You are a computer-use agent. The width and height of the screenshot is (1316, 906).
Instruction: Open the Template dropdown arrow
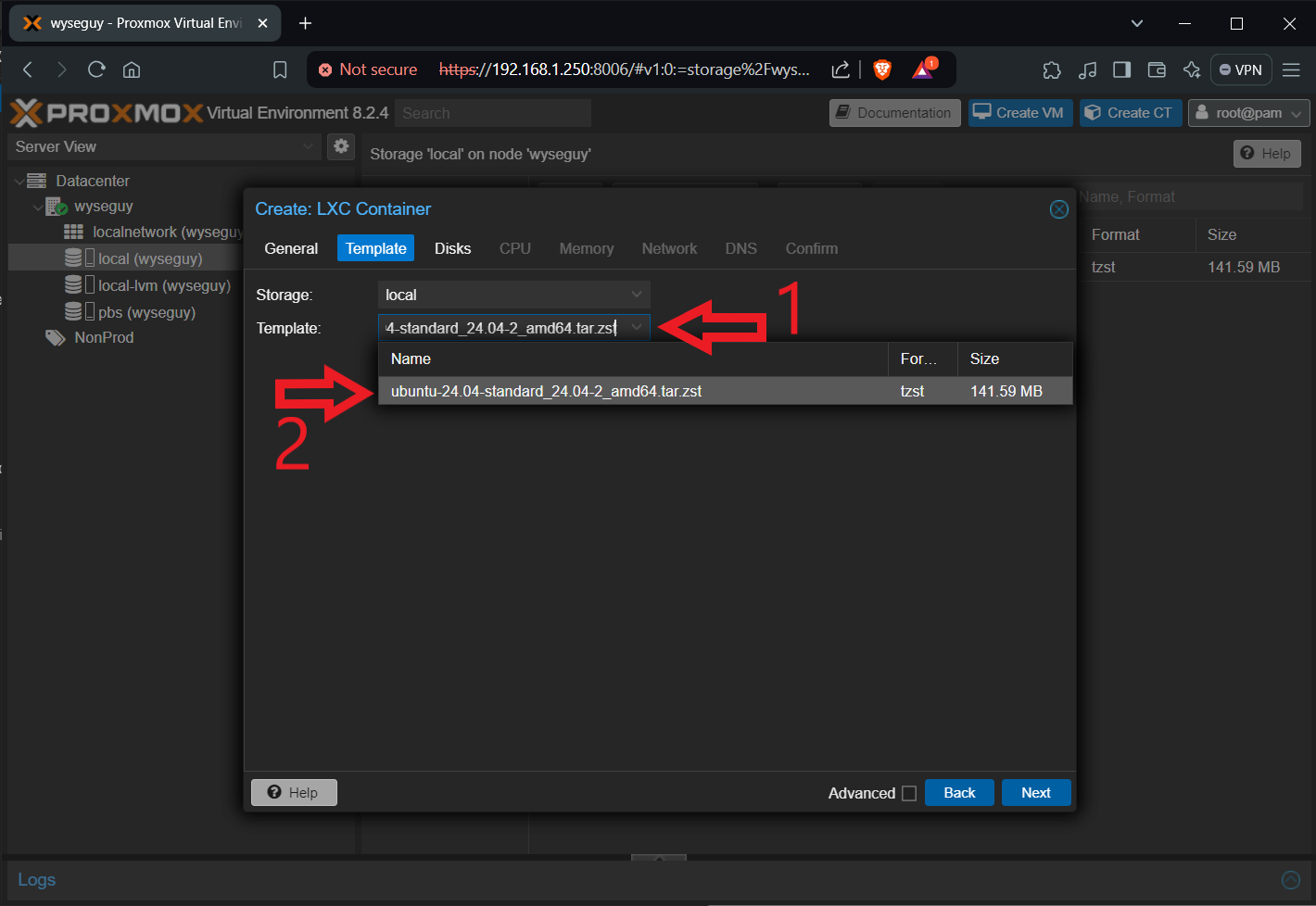637,327
